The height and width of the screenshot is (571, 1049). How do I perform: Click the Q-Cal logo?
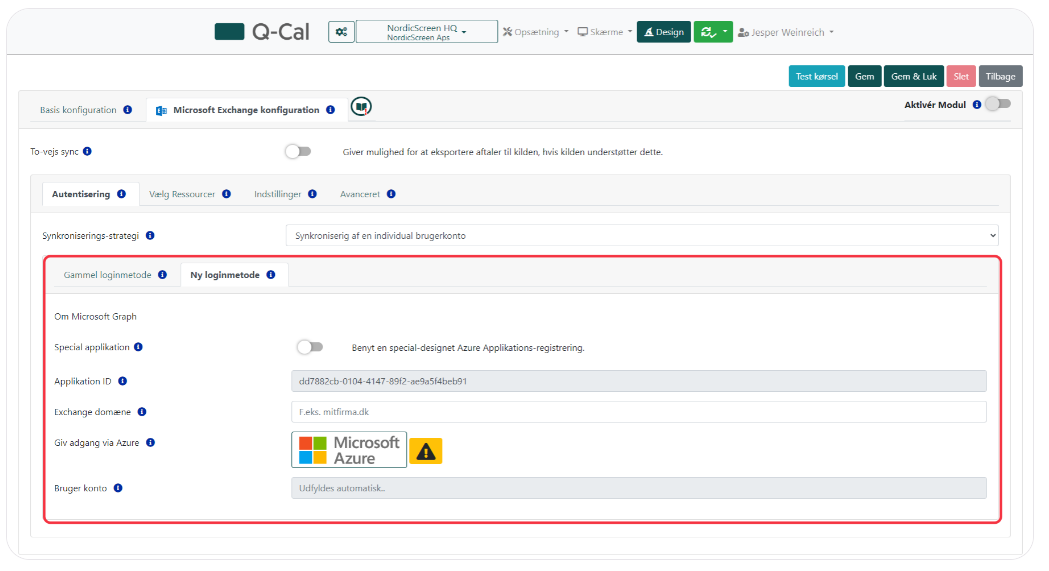(x=262, y=31)
